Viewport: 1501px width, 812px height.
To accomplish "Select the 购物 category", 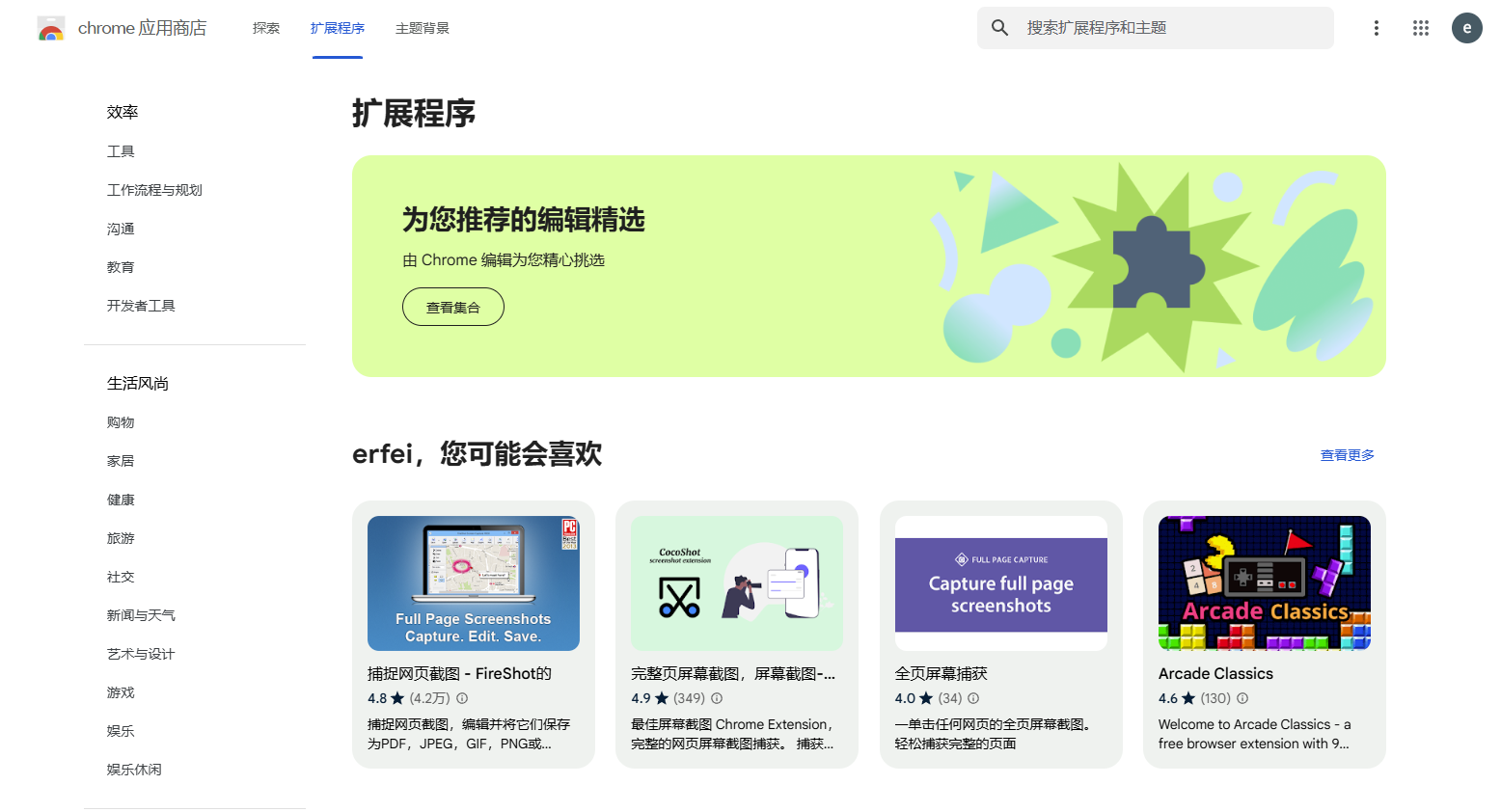I will point(121,422).
